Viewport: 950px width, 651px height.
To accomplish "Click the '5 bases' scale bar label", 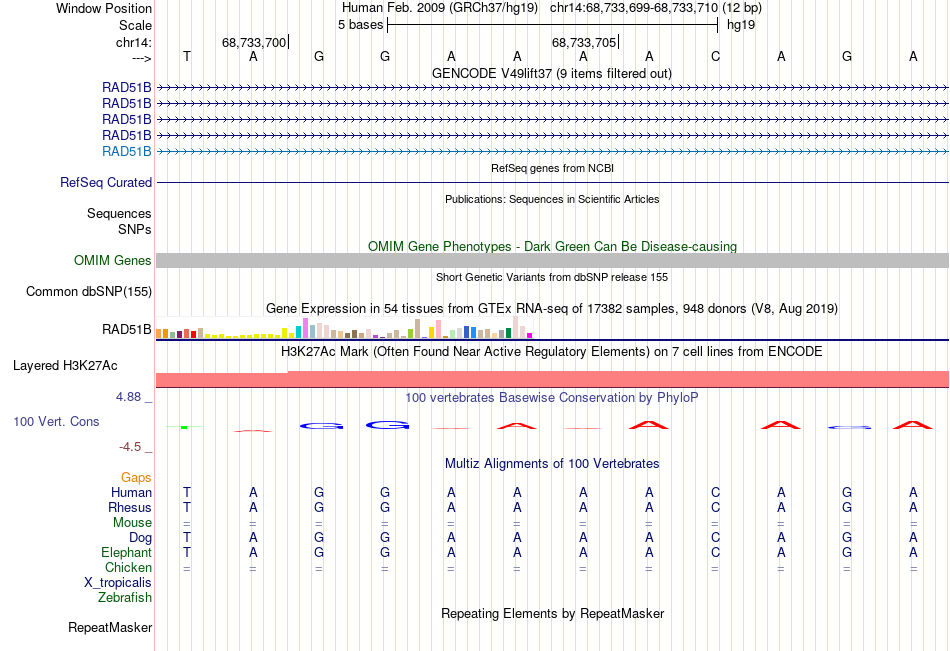I will [360, 25].
